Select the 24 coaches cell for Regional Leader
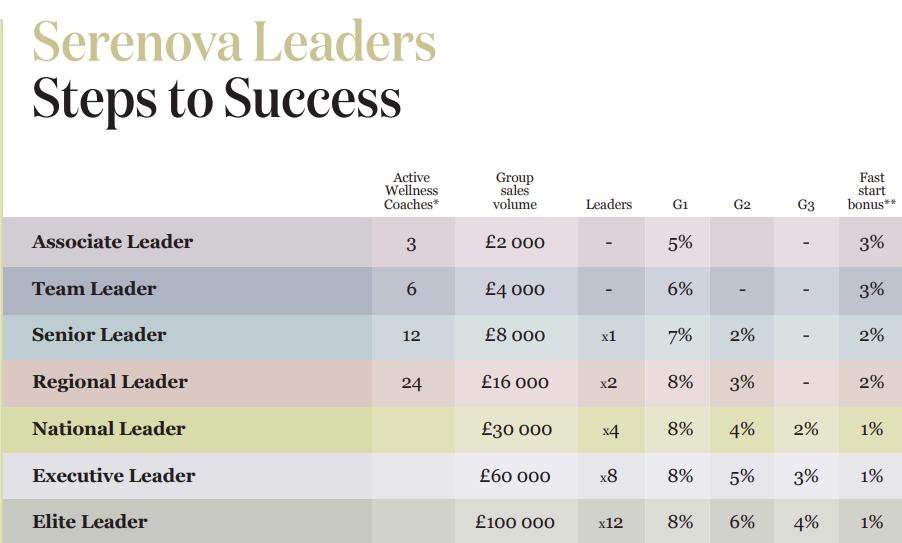 pos(411,383)
